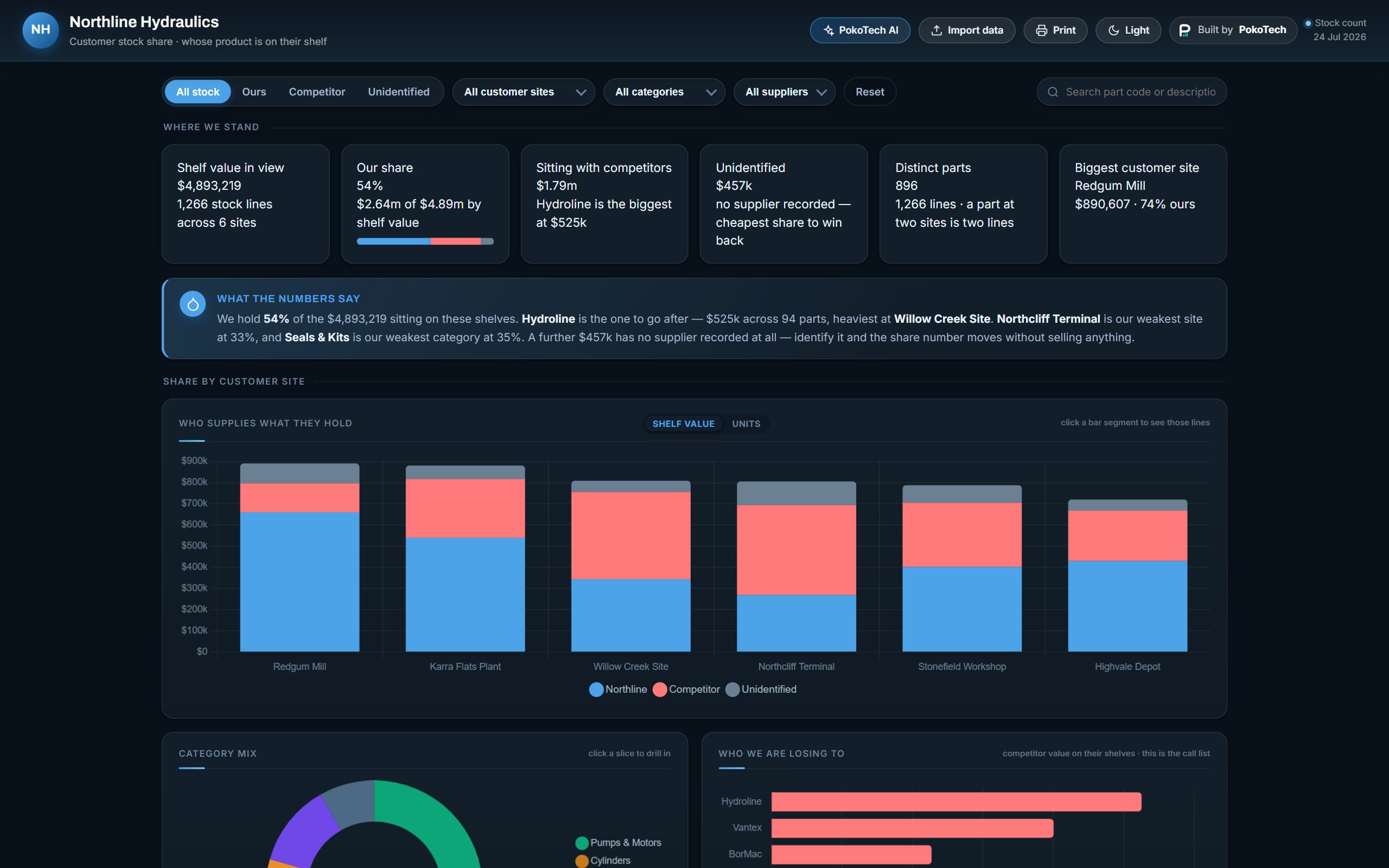
Task: Click Northcliff Terminal unidentified grey segment
Action: (x=796, y=493)
